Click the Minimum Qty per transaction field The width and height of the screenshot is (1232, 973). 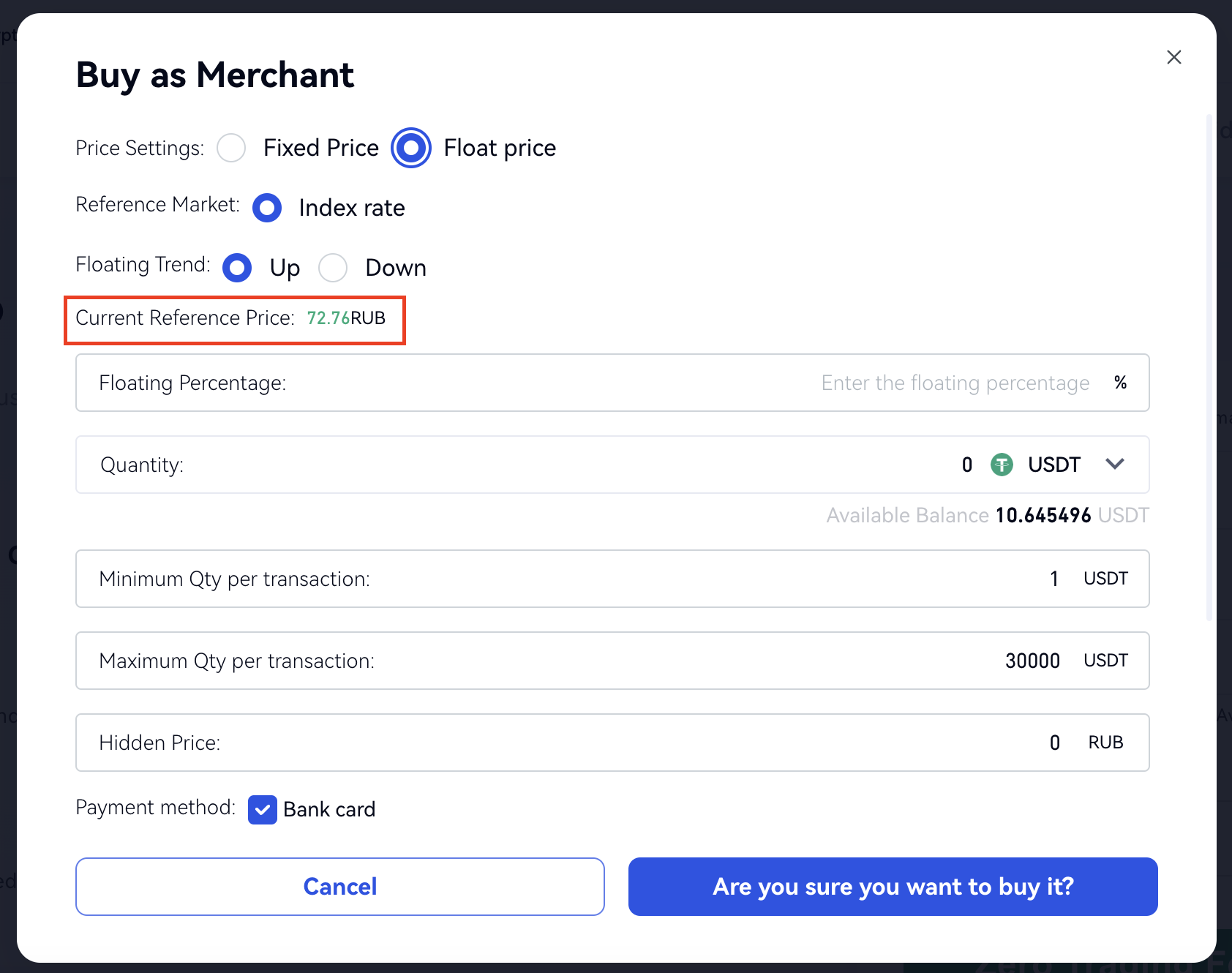coord(951,579)
